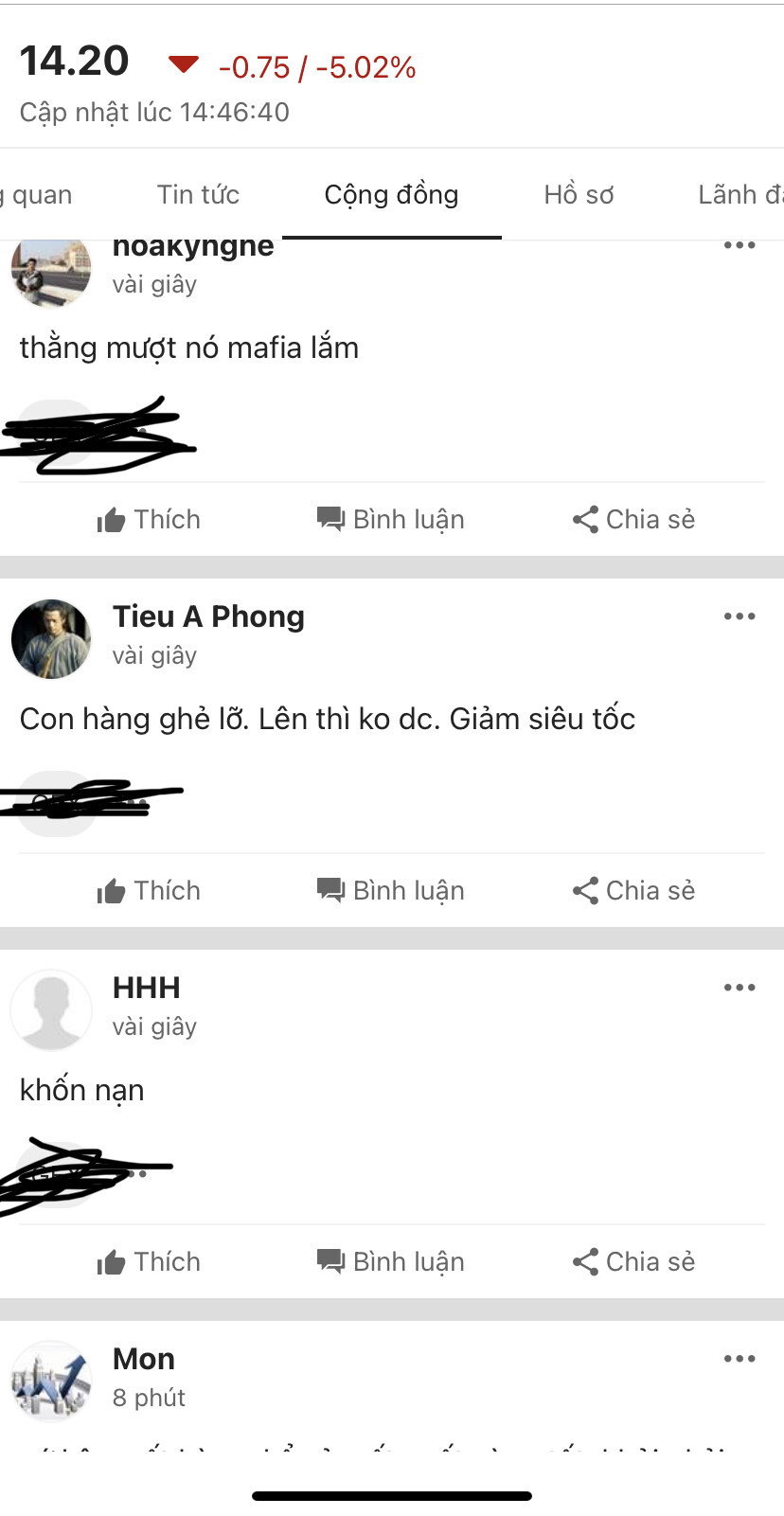Like the HHH post saying khốn nạn
The height and width of the screenshot is (1516, 784).
149,1262
